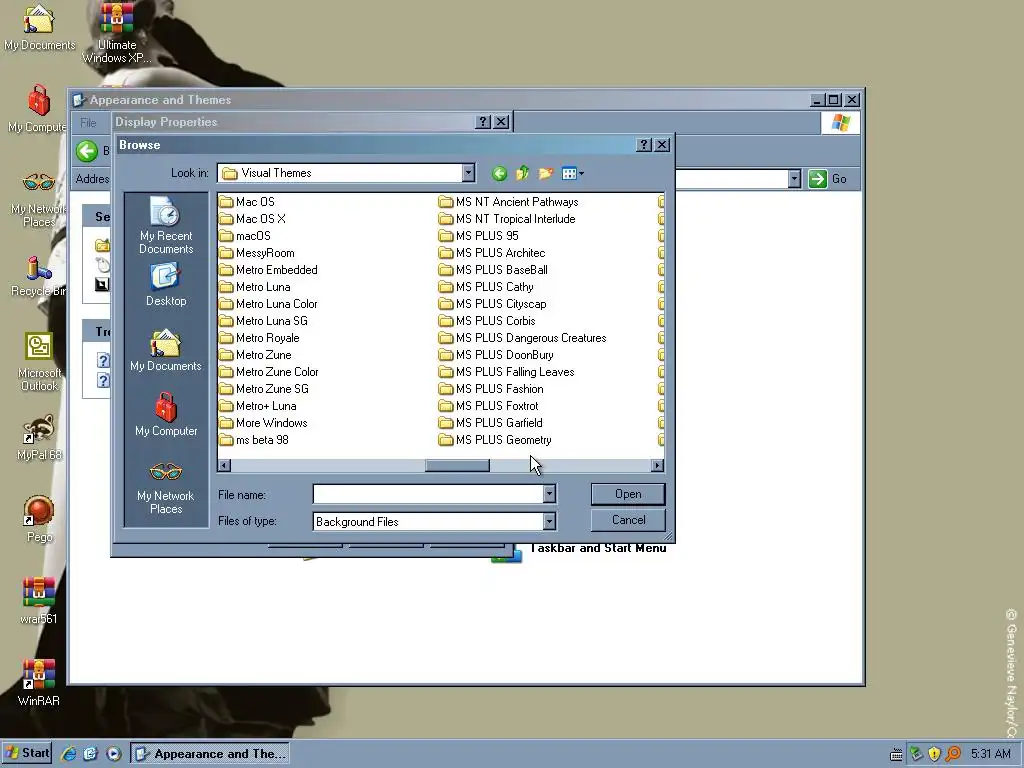
Task: Select the More Windows folder
Action: click(264, 423)
